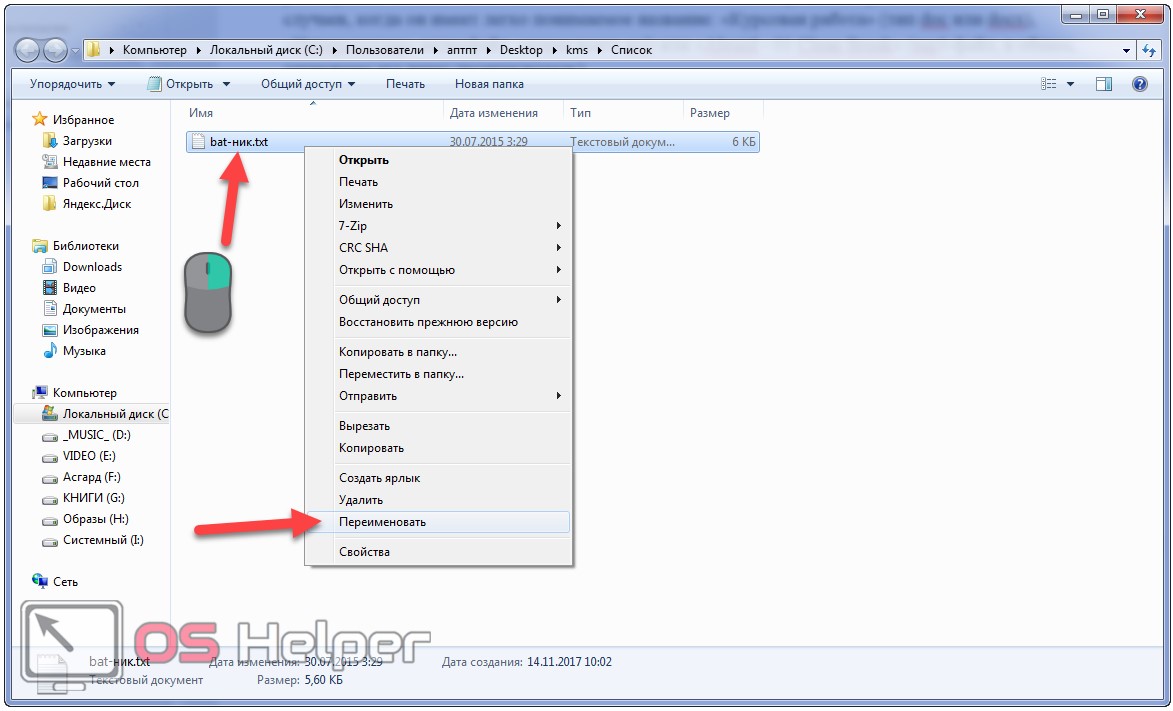Screen dimensions: 1173x711
Task: Click the refresh icon beside address bar
Action: (1149, 50)
